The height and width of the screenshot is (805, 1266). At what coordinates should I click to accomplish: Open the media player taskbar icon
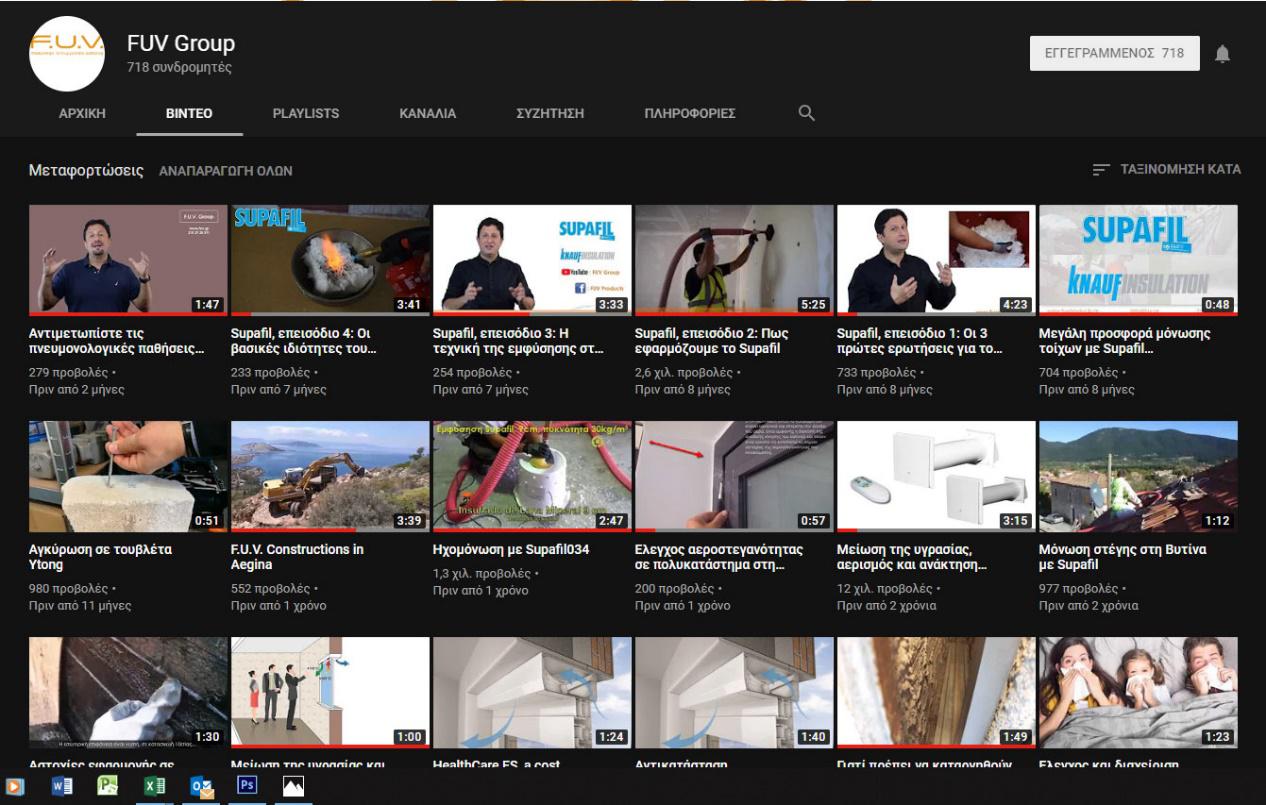point(15,787)
